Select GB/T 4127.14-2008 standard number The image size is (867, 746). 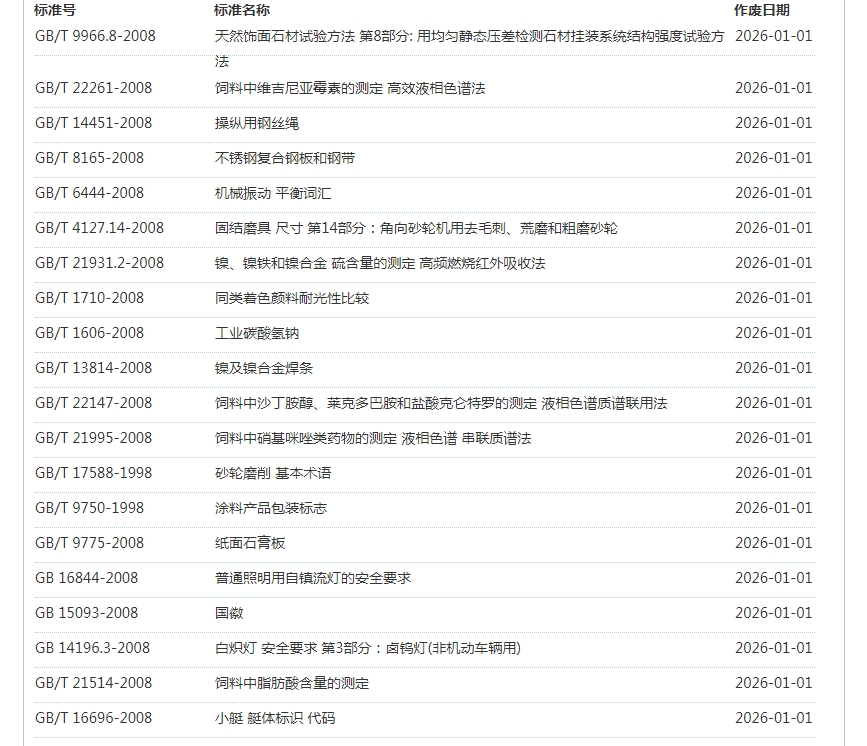coord(99,228)
